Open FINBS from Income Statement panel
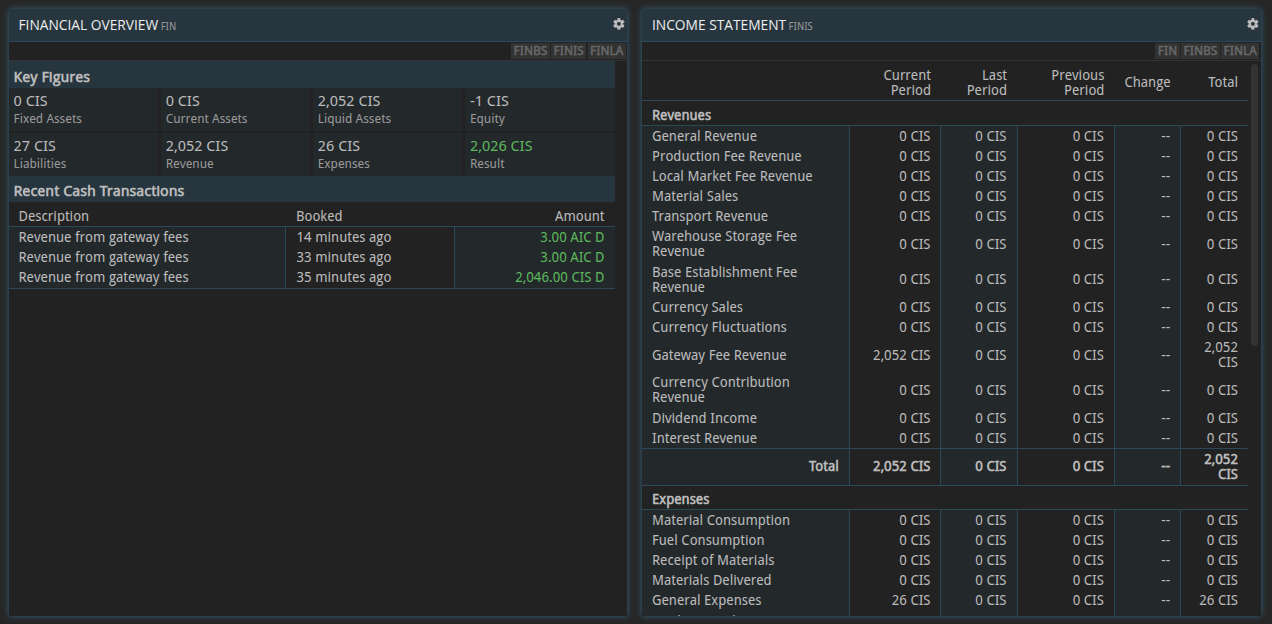The image size is (1272, 624). point(1200,51)
